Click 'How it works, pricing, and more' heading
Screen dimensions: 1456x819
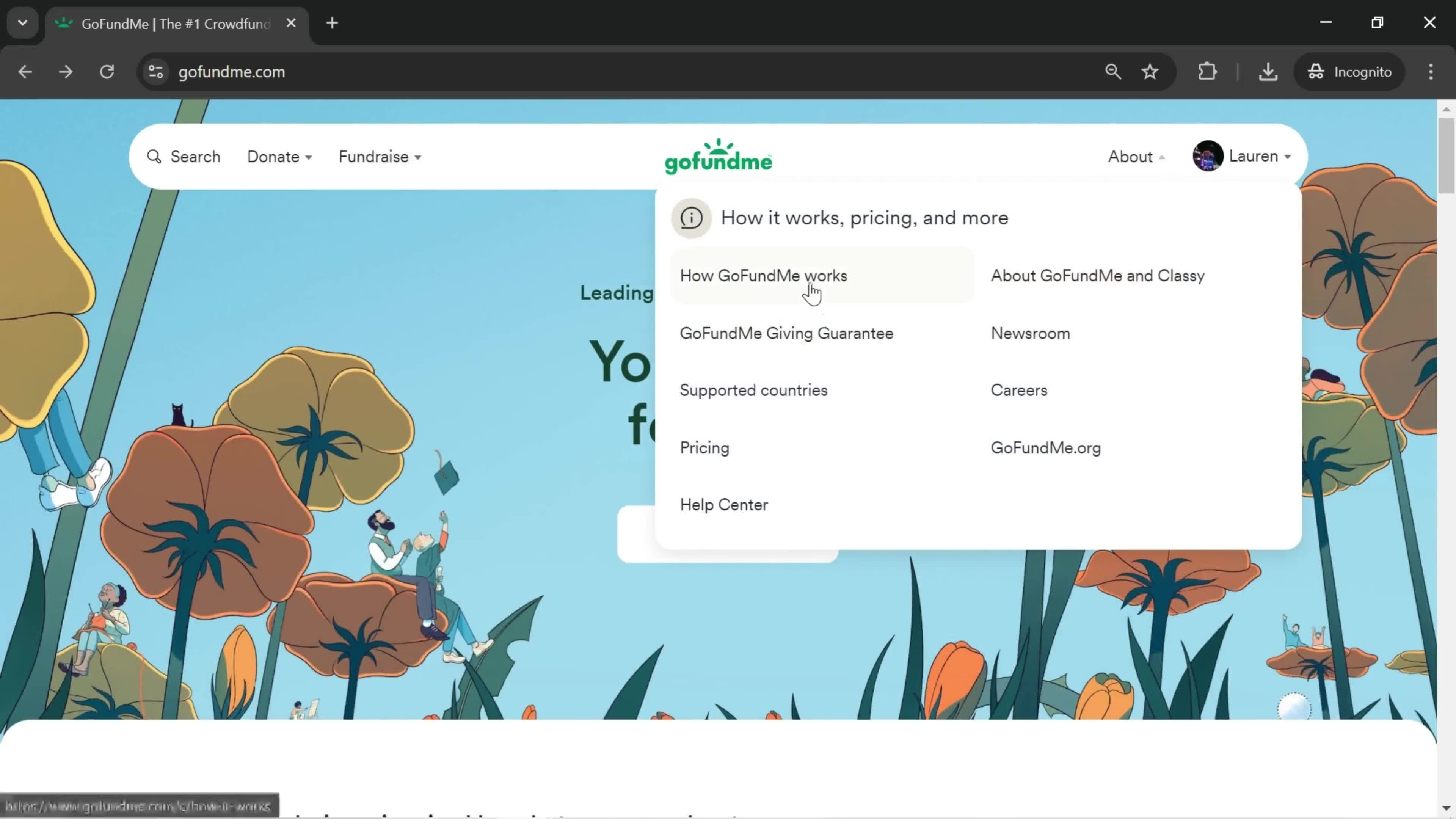(x=864, y=218)
